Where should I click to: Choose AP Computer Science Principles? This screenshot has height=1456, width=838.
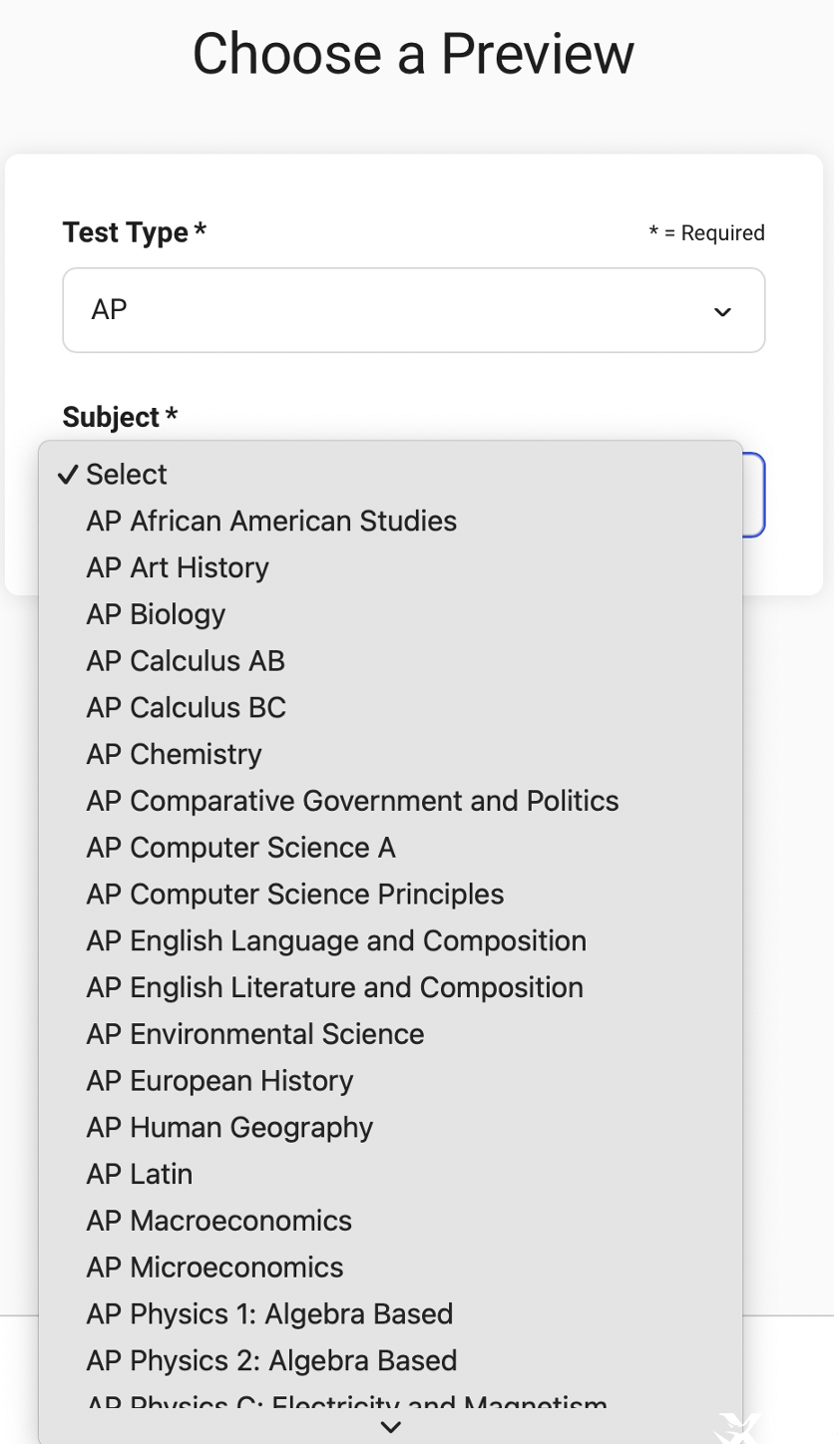click(x=390, y=895)
